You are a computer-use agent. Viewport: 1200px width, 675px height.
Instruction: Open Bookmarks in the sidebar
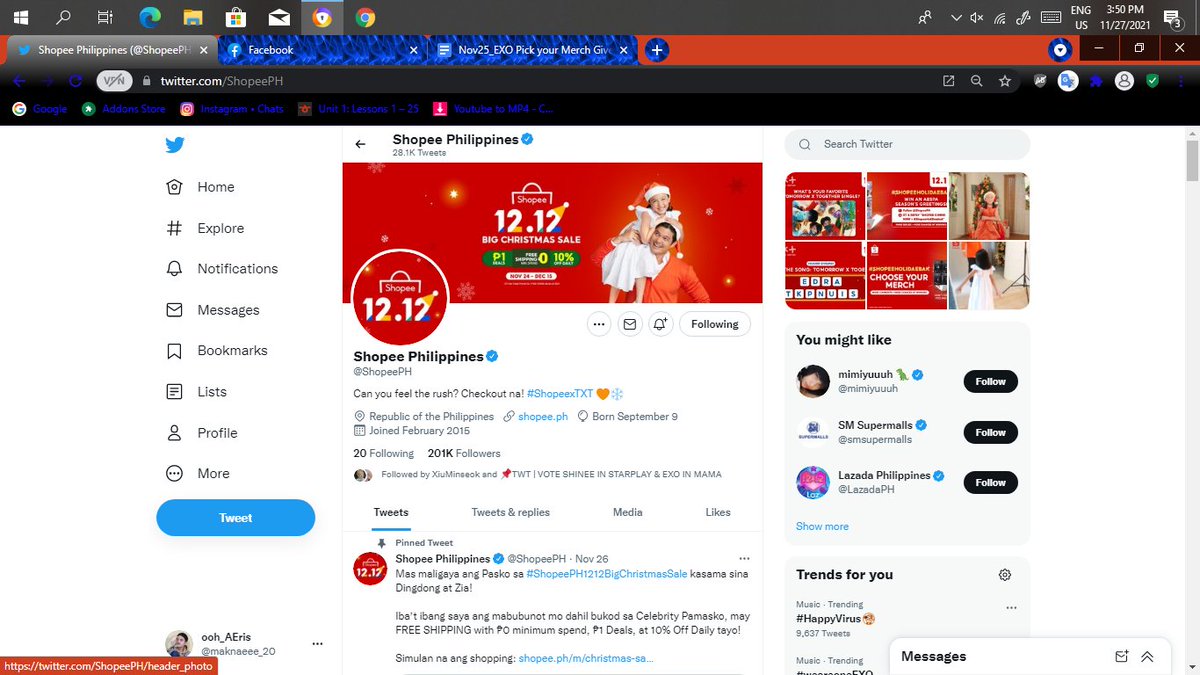tap(217, 351)
